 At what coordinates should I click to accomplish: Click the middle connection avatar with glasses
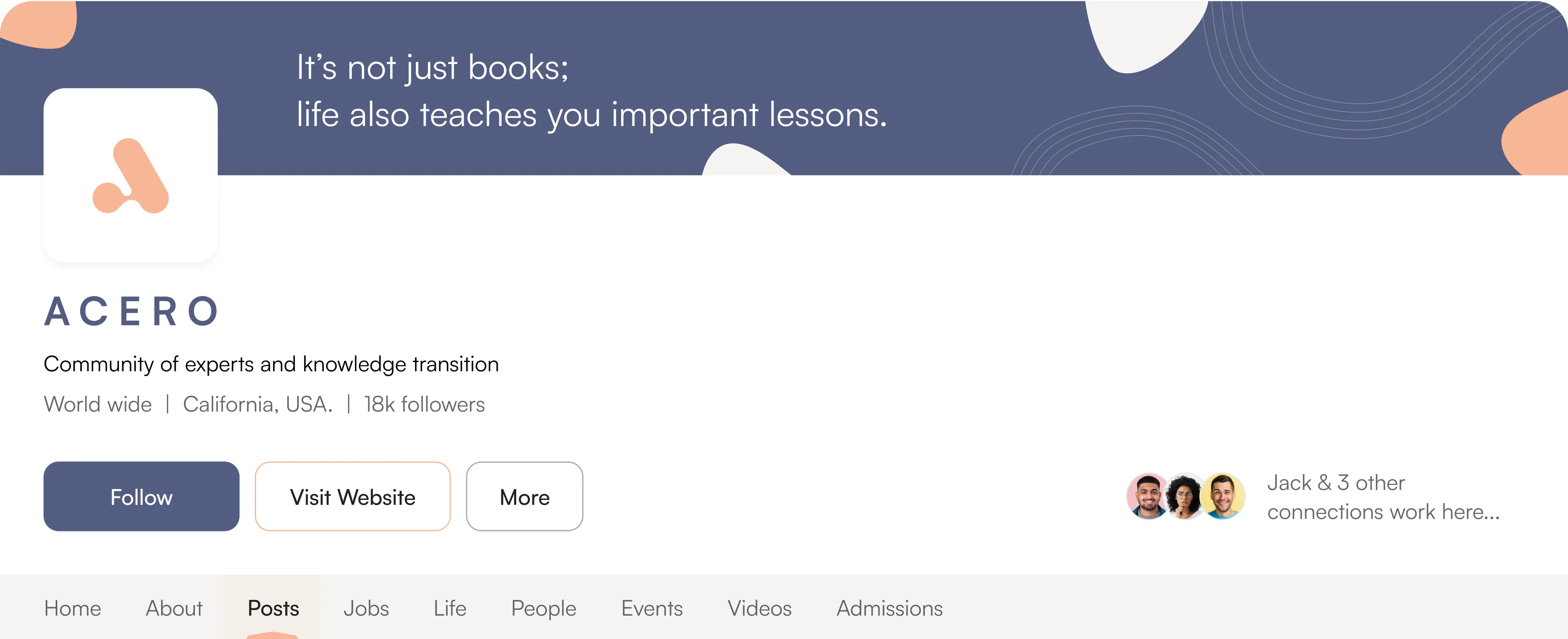[1184, 496]
